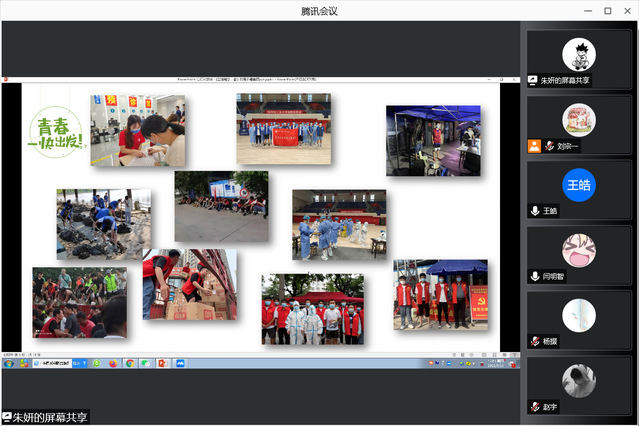The height and width of the screenshot is (426, 639).
Task: Select 刘宗一's avatar picture
Action: point(579,120)
